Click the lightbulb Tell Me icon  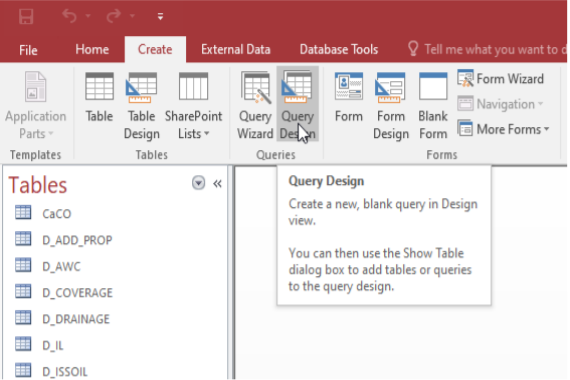coord(413,48)
